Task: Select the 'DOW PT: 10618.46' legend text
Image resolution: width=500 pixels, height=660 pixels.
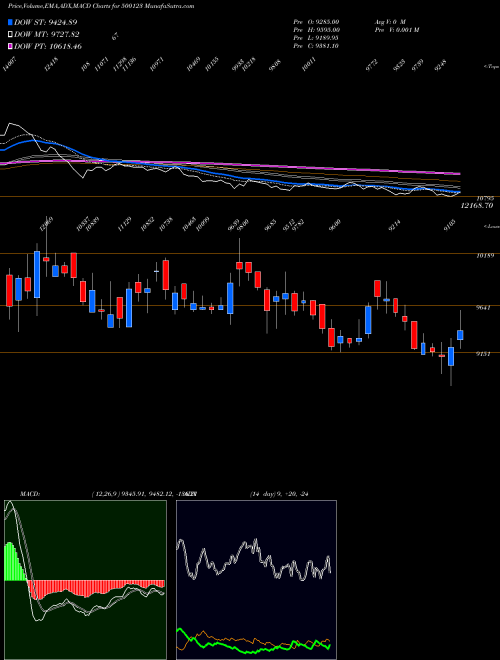Action: 48,46
